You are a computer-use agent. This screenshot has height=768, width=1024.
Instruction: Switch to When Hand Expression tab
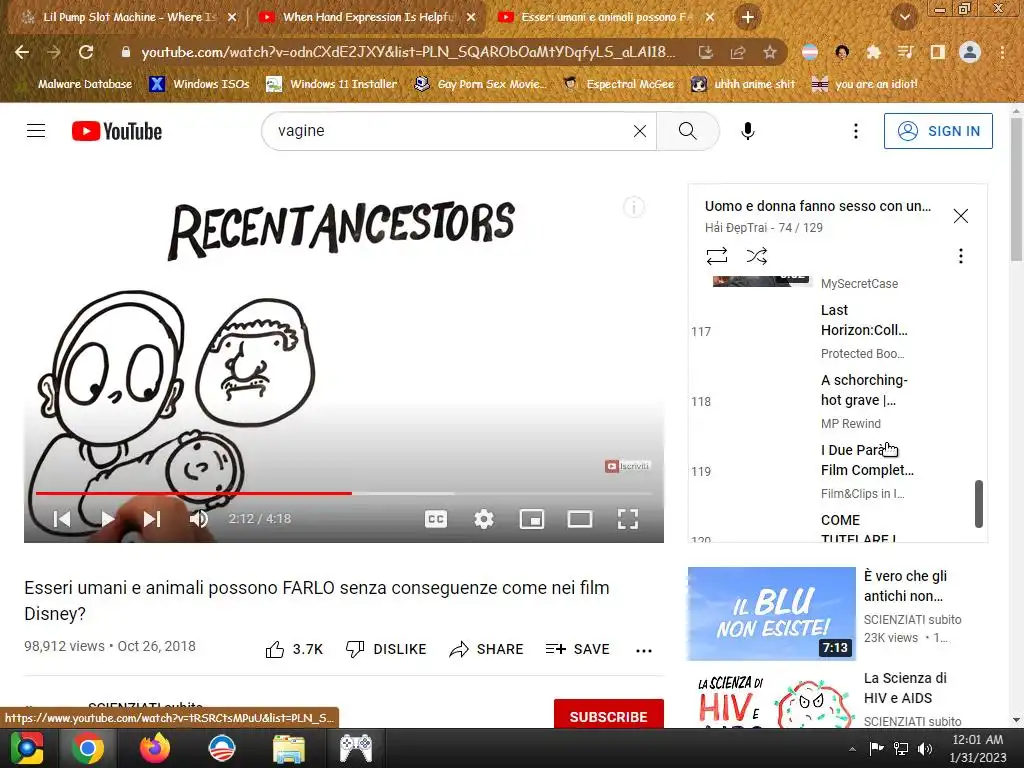point(368,17)
